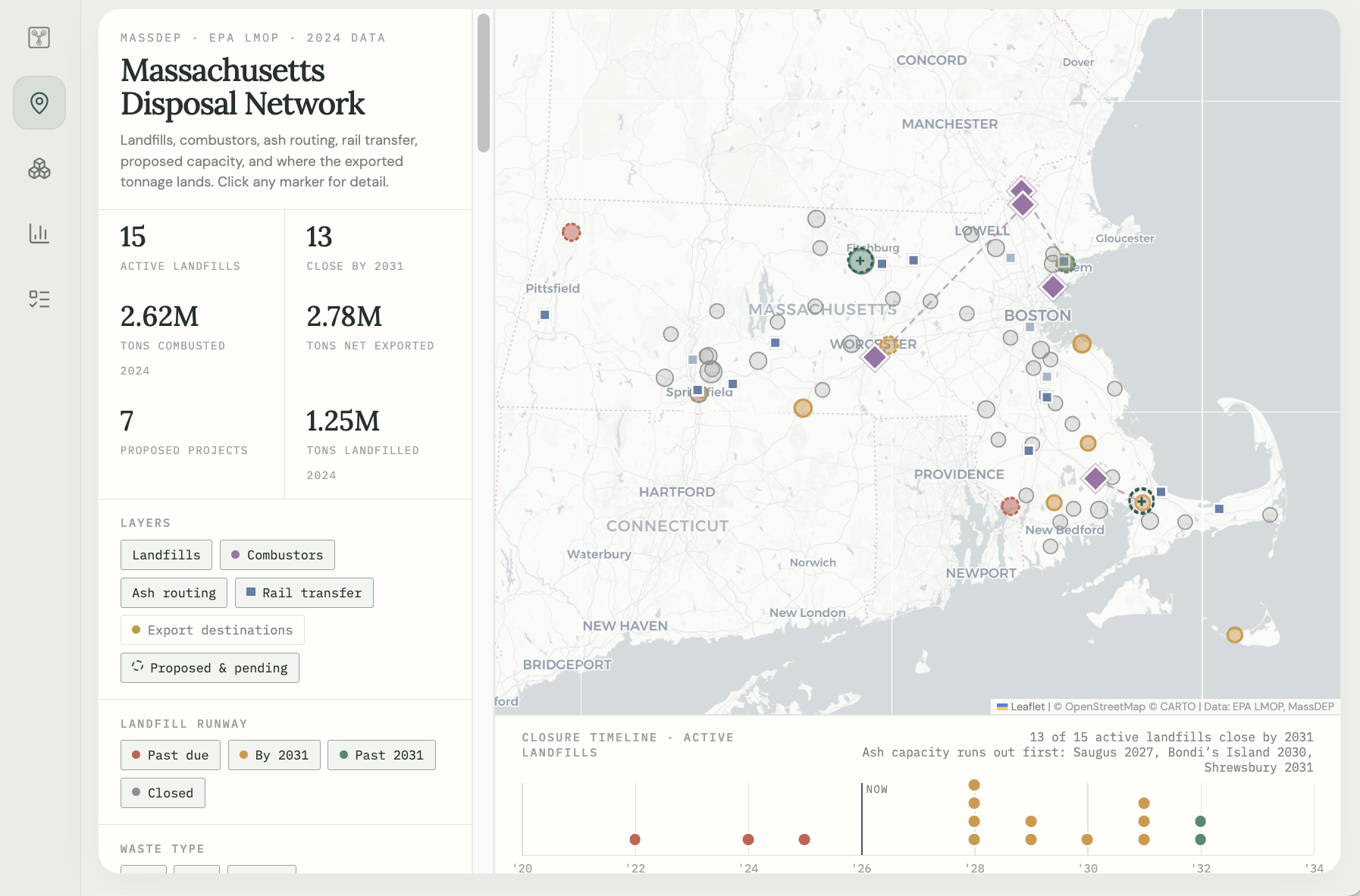Image resolution: width=1360 pixels, height=896 pixels.
Task: Open the Leaflet attribution link
Action: [x=1020, y=706]
